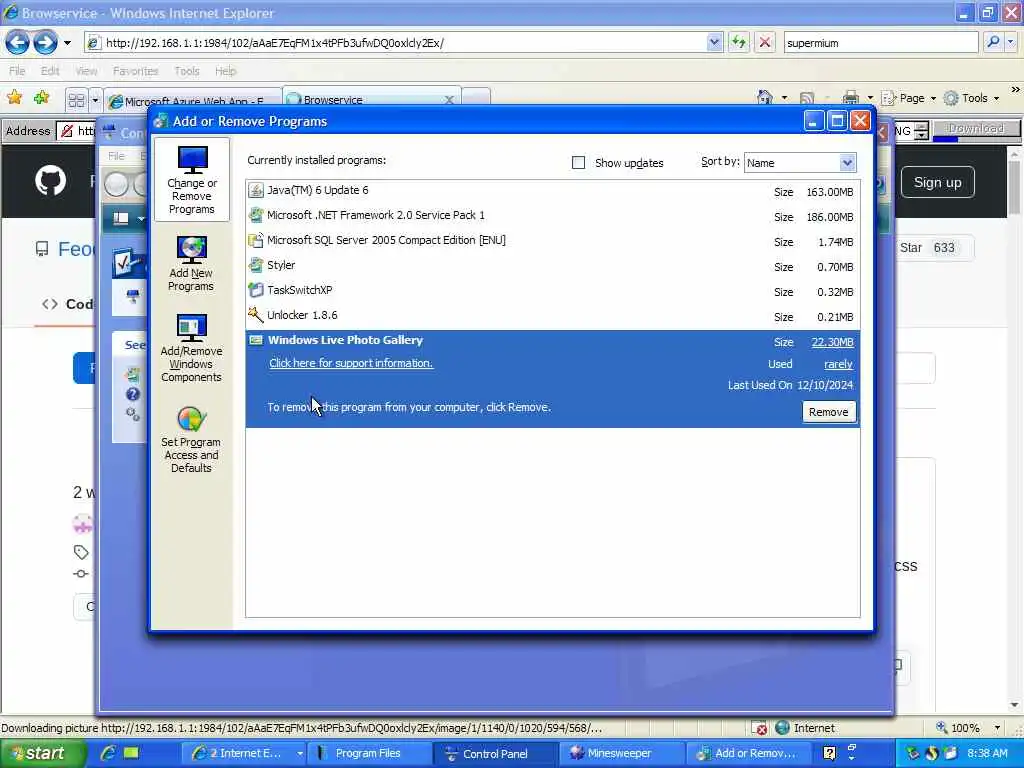
Task: Click the IE Refresh button
Action: pyautogui.click(x=739, y=43)
